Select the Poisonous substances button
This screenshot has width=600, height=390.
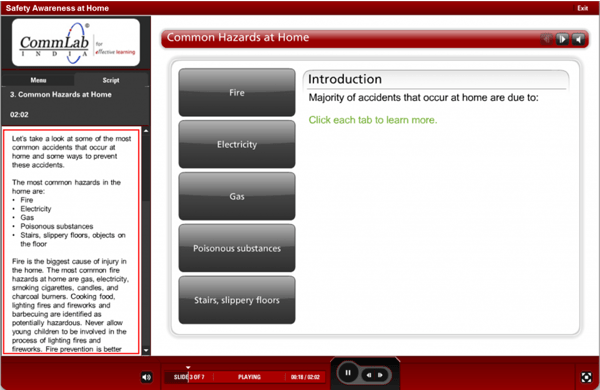pyautogui.click(x=237, y=248)
